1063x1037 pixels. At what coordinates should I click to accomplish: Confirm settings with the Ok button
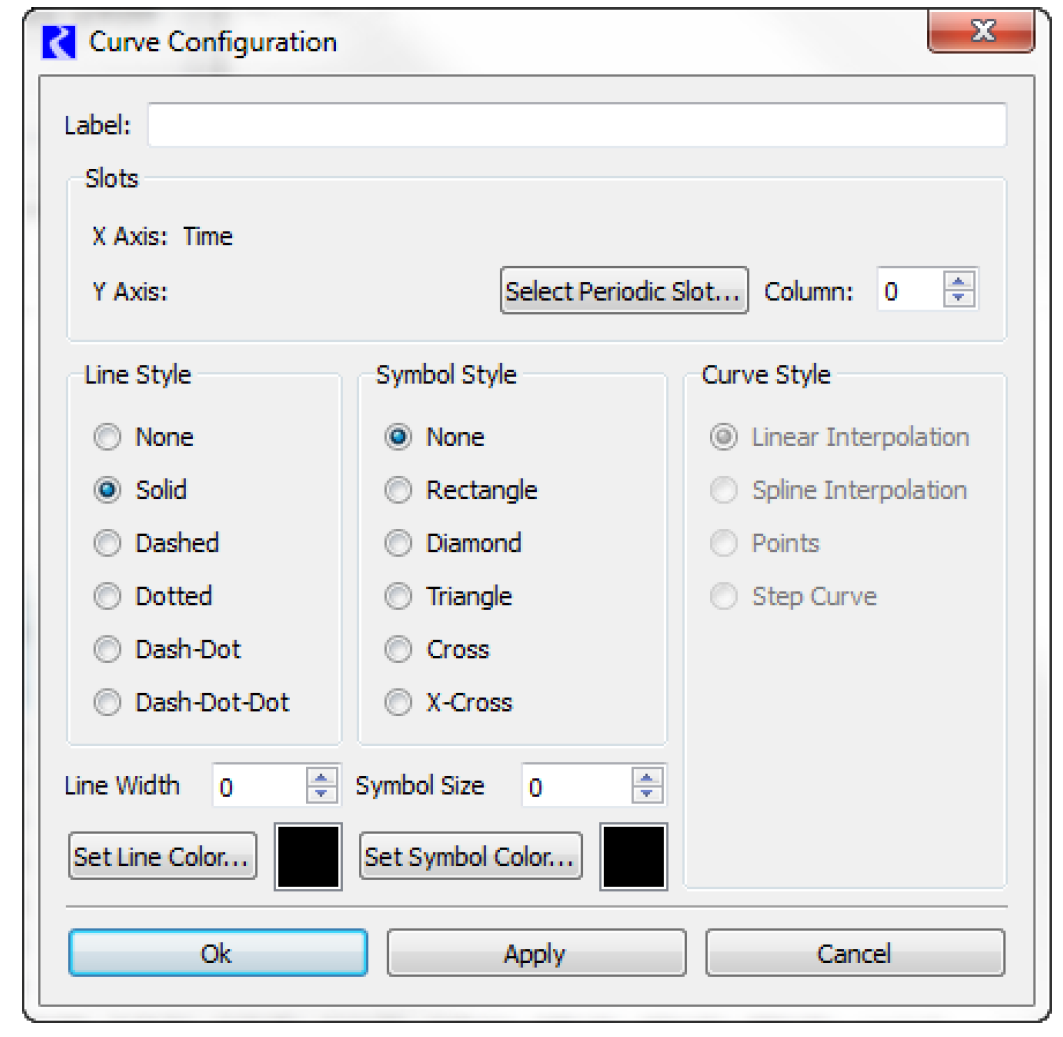pyautogui.click(x=217, y=953)
